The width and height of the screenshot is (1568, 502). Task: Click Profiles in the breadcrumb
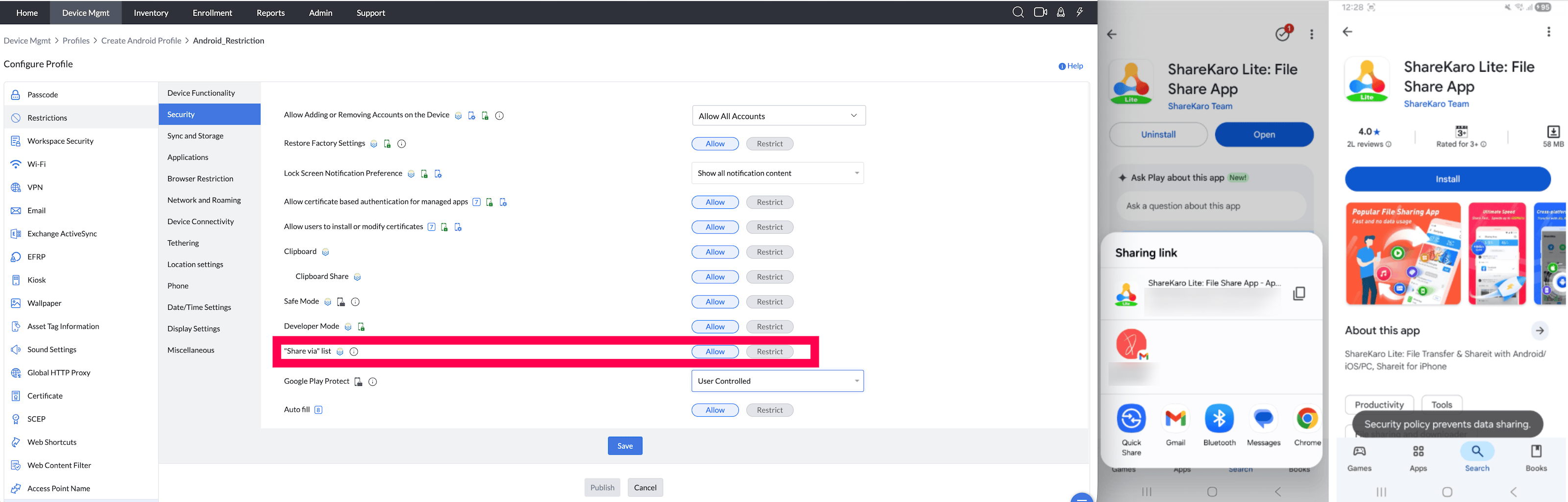click(x=76, y=41)
